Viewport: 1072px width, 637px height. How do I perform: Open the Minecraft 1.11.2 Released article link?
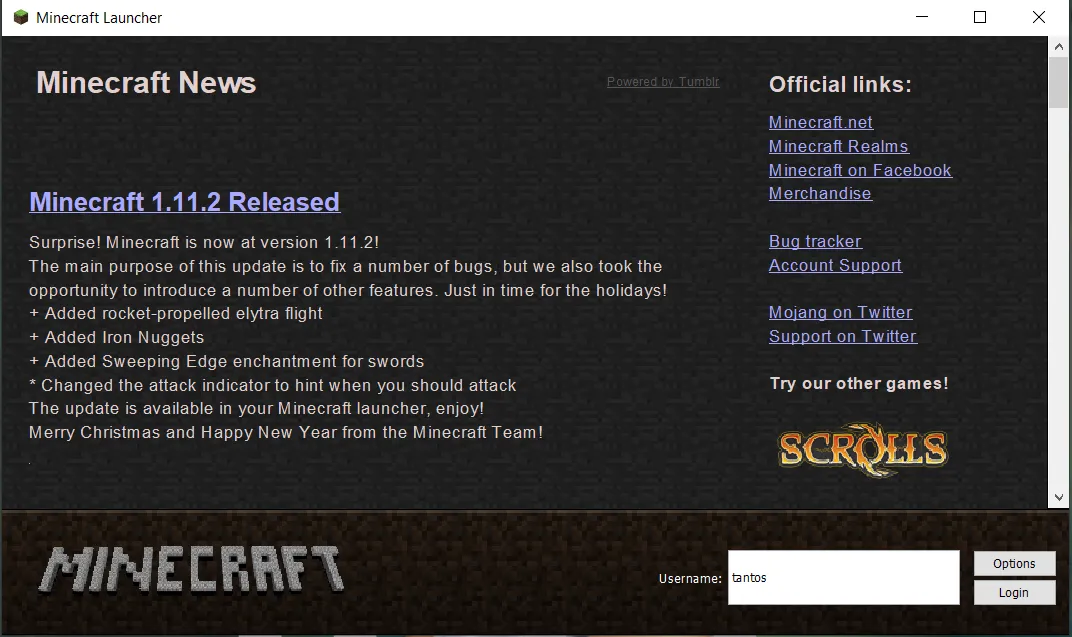click(185, 202)
